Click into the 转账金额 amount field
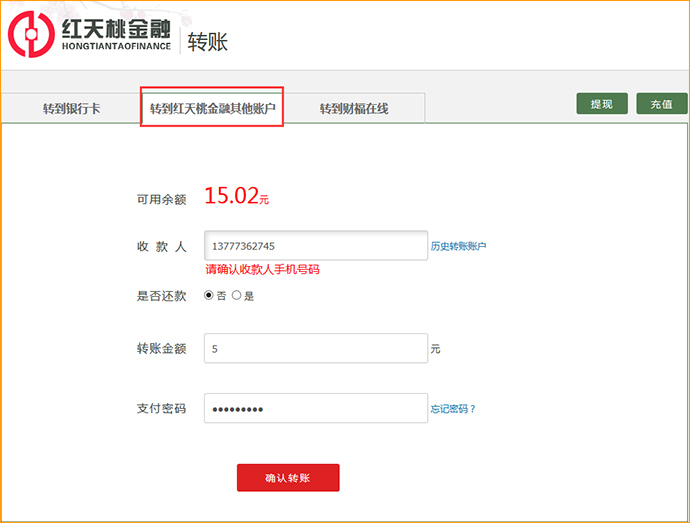Screen dimensions: 690x523 [x=316, y=348]
